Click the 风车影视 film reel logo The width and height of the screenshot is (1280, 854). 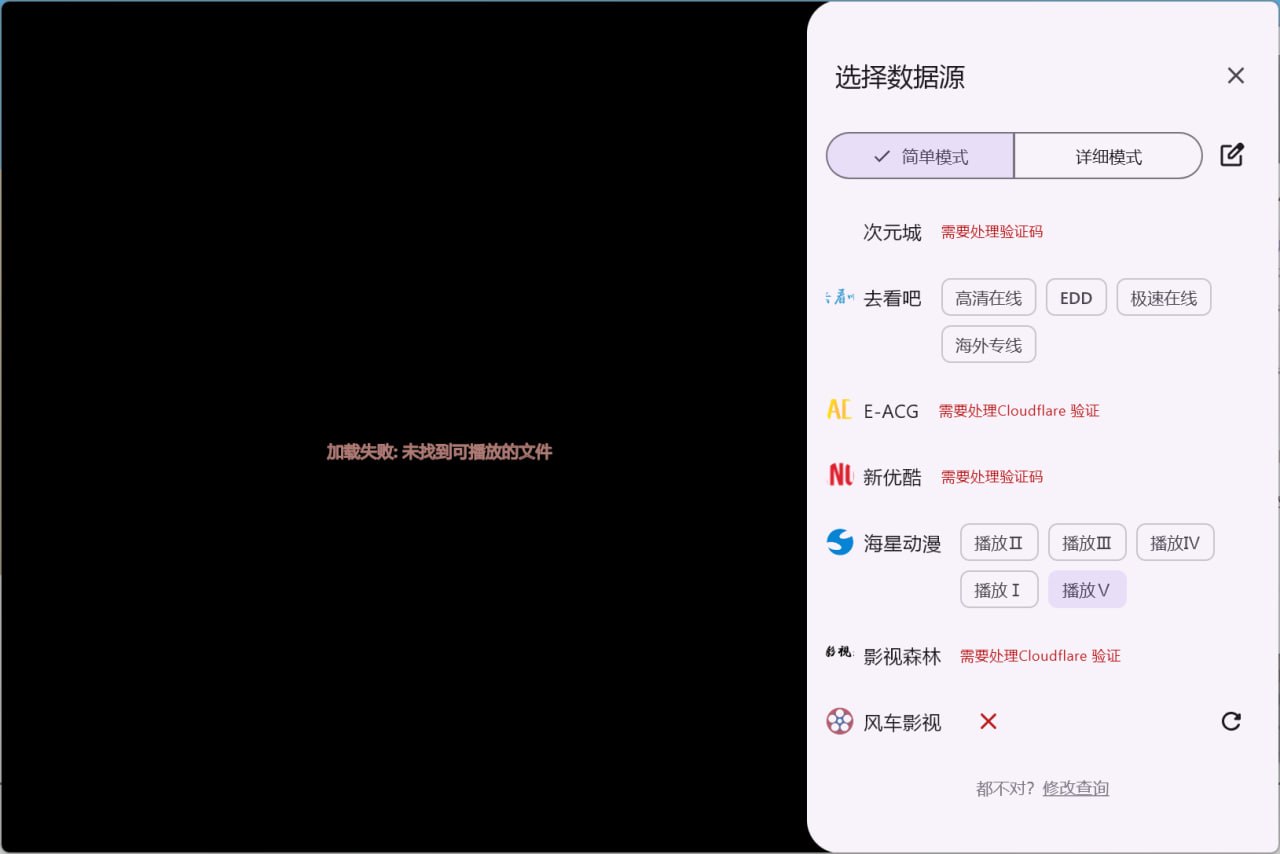840,721
